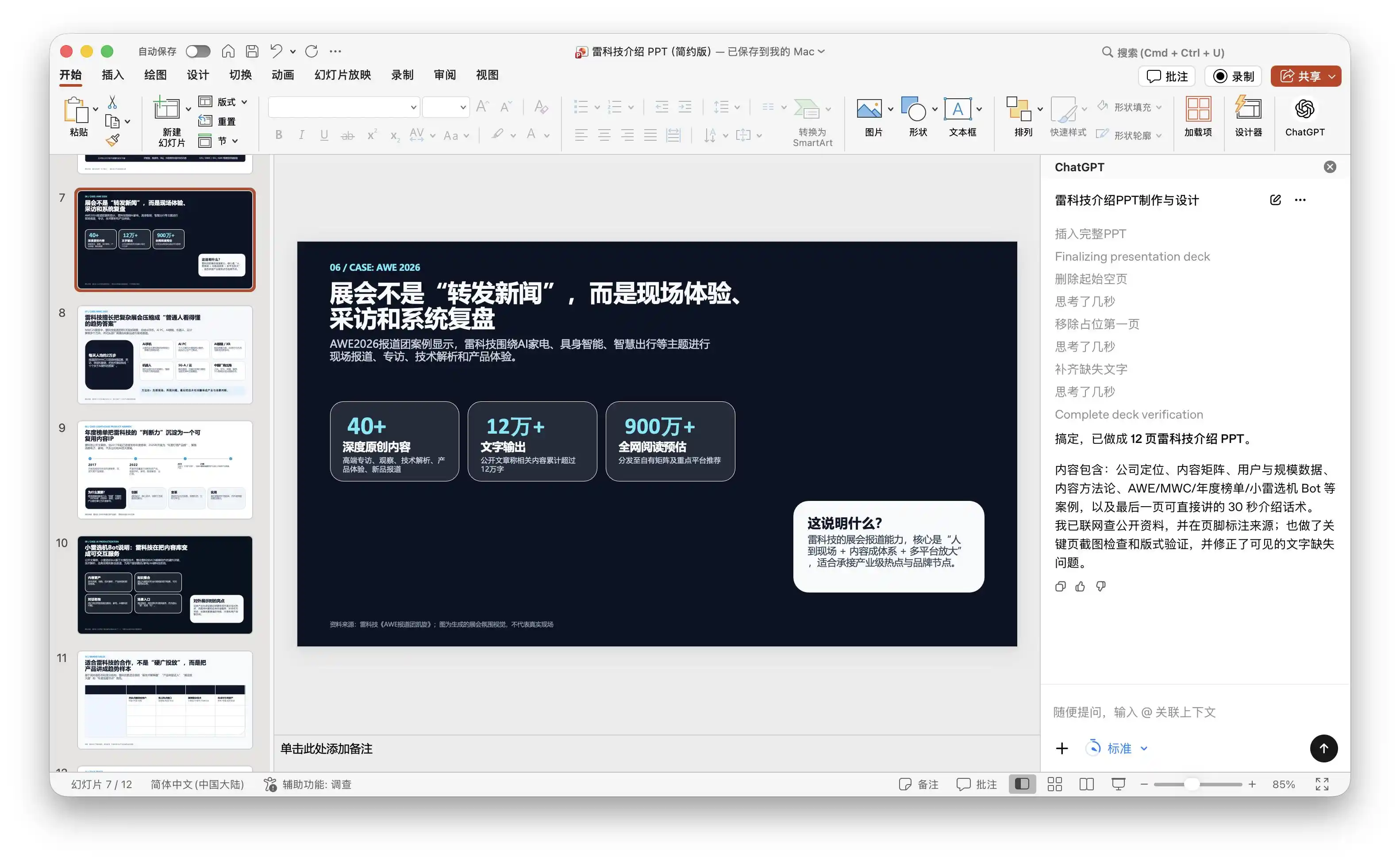
Task: Open the Slide Show (幻灯片放映) tab
Action: (342, 75)
